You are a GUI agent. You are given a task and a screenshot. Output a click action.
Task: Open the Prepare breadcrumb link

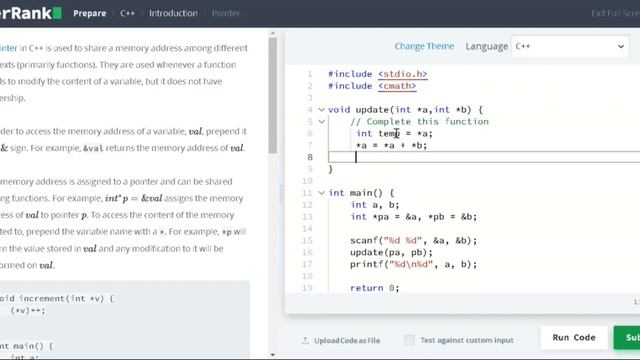(89, 13)
